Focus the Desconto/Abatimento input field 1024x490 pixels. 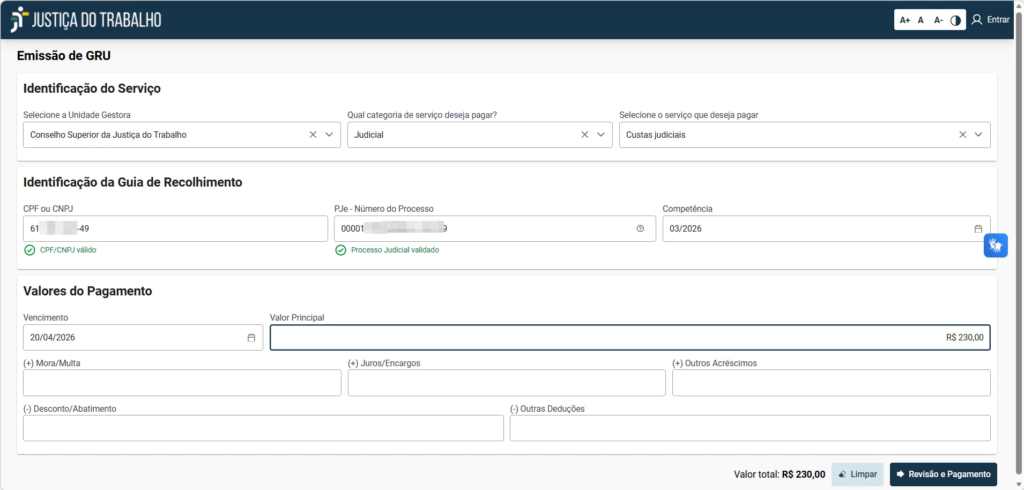pyautogui.click(x=263, y=428)
